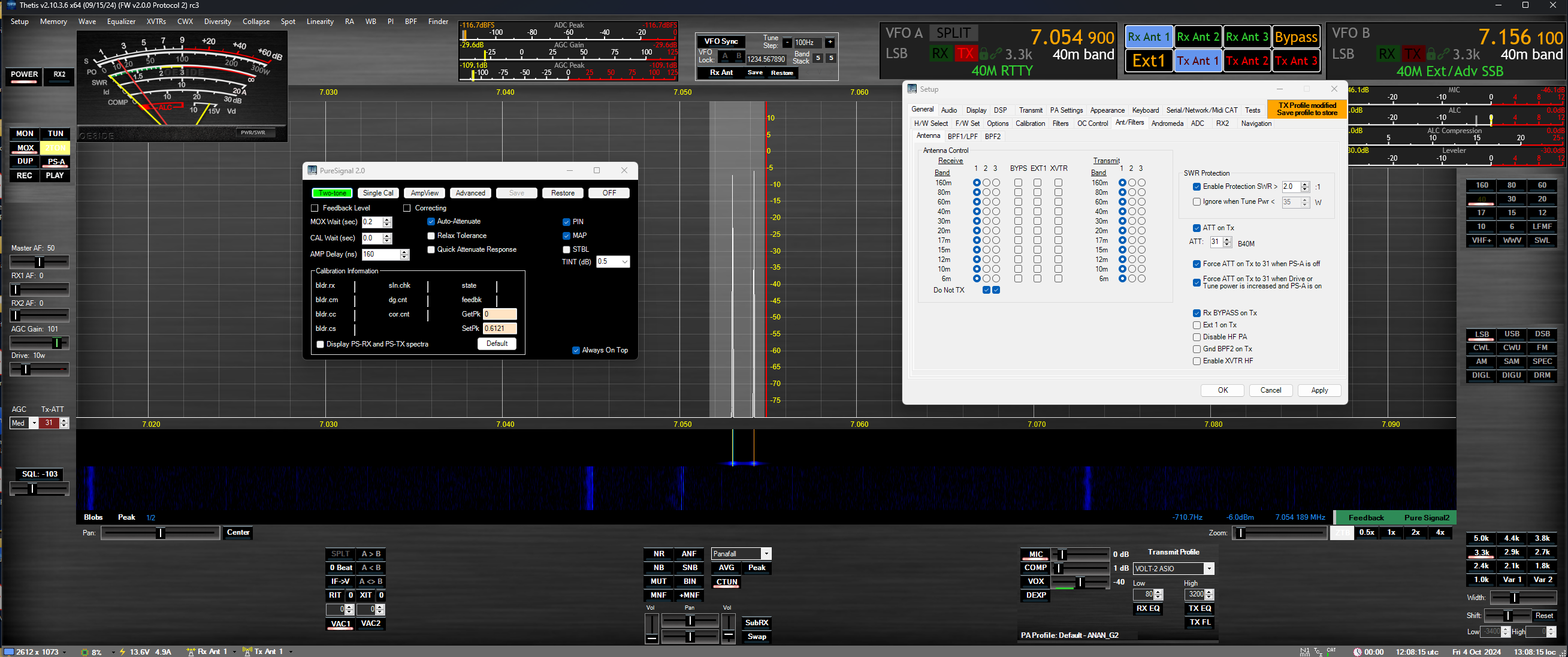The width and height of the screenshot is (1568, 657).
Task: Click the Tx Ant 1 antenna tower icon
Action: click(x=247, y=652)
